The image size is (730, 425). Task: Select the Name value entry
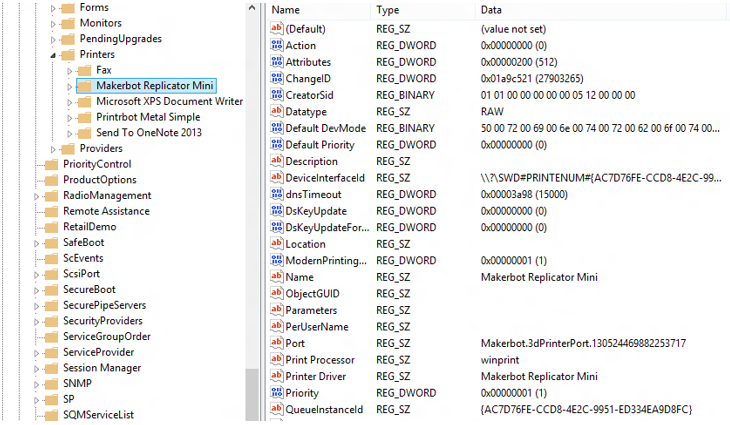[299, 277]
